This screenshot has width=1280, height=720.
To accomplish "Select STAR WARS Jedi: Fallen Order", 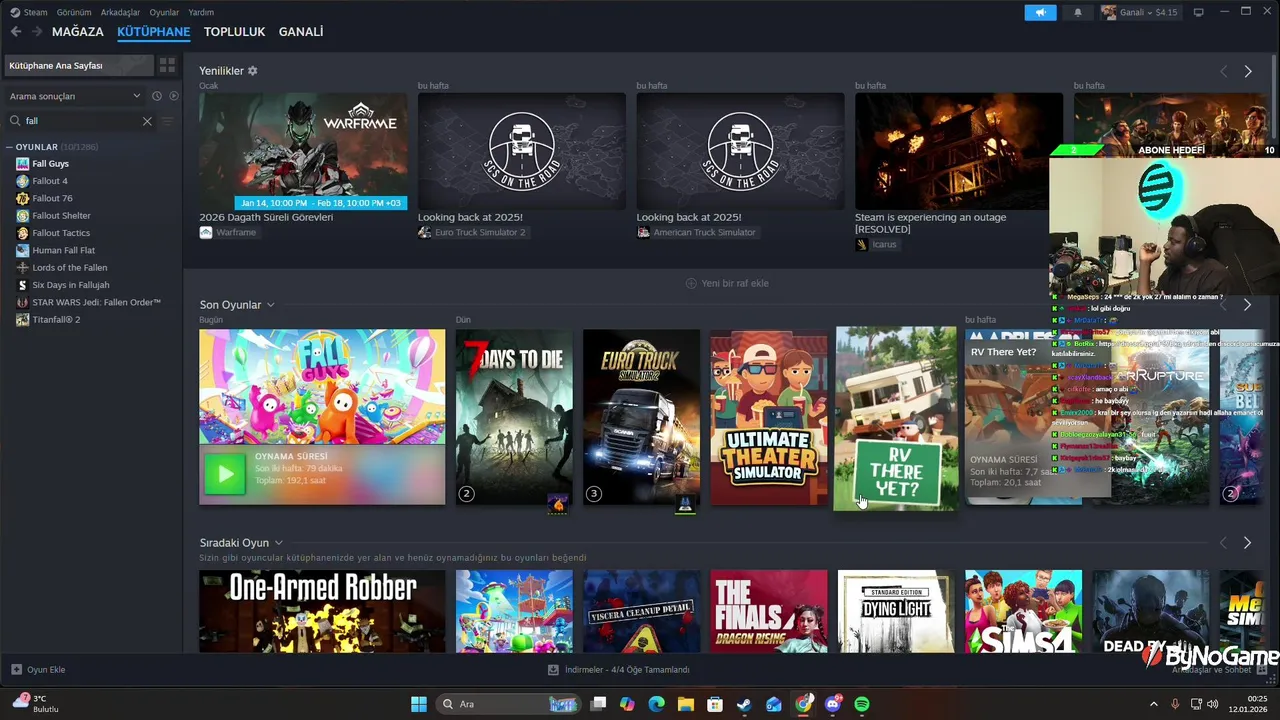I will (95, 302).
